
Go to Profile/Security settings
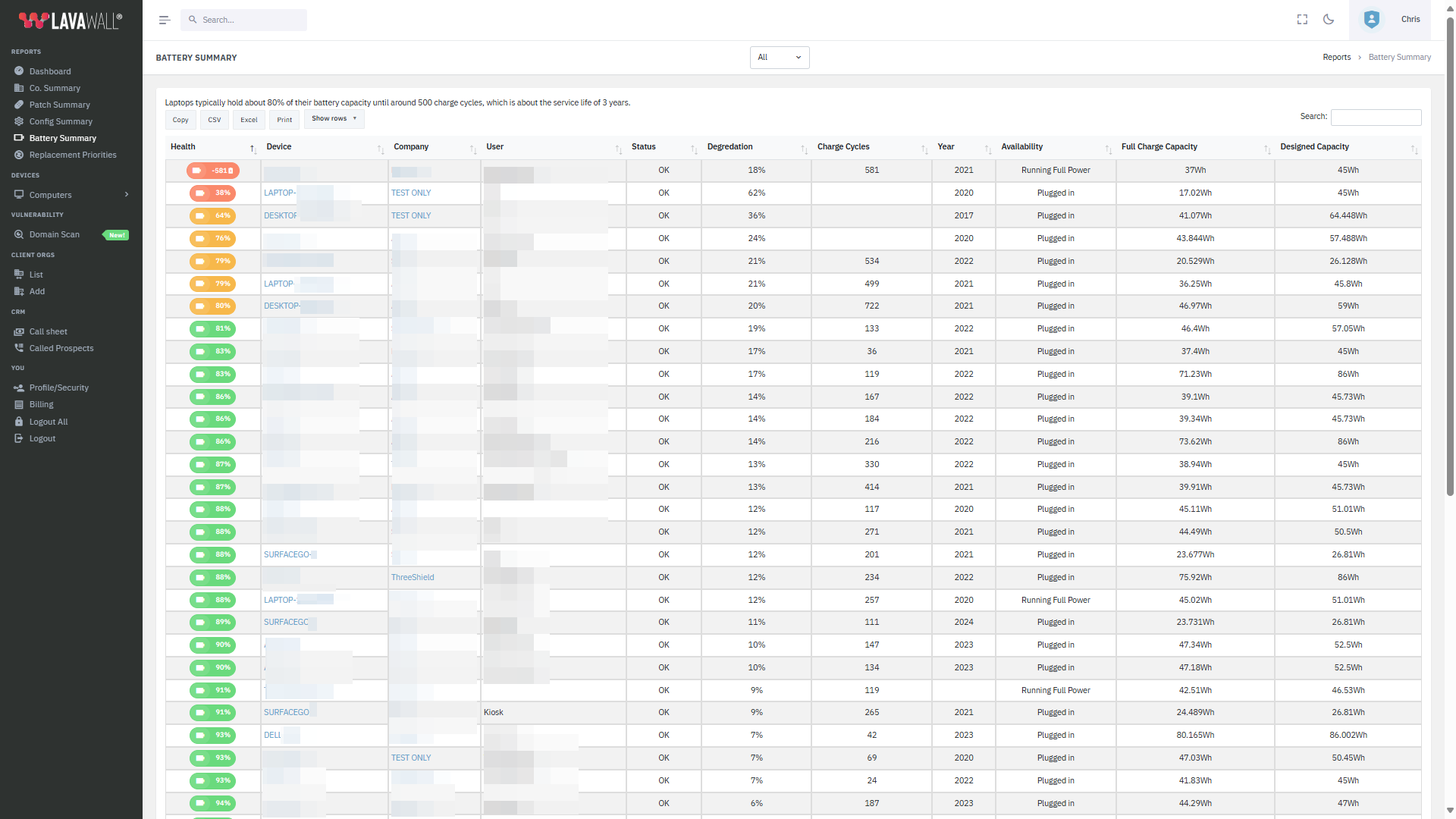point(58,388)
